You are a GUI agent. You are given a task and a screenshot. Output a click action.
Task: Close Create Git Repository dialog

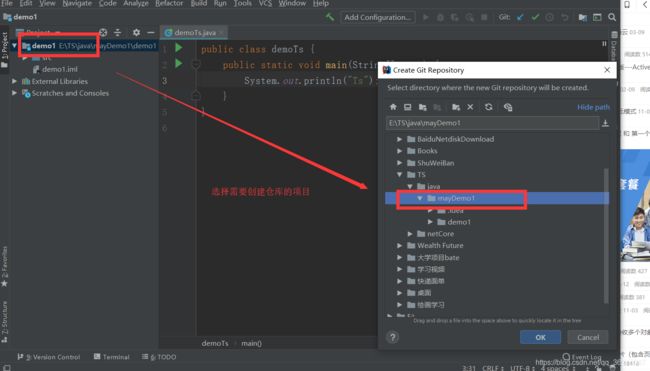click(x=607, y=70)
